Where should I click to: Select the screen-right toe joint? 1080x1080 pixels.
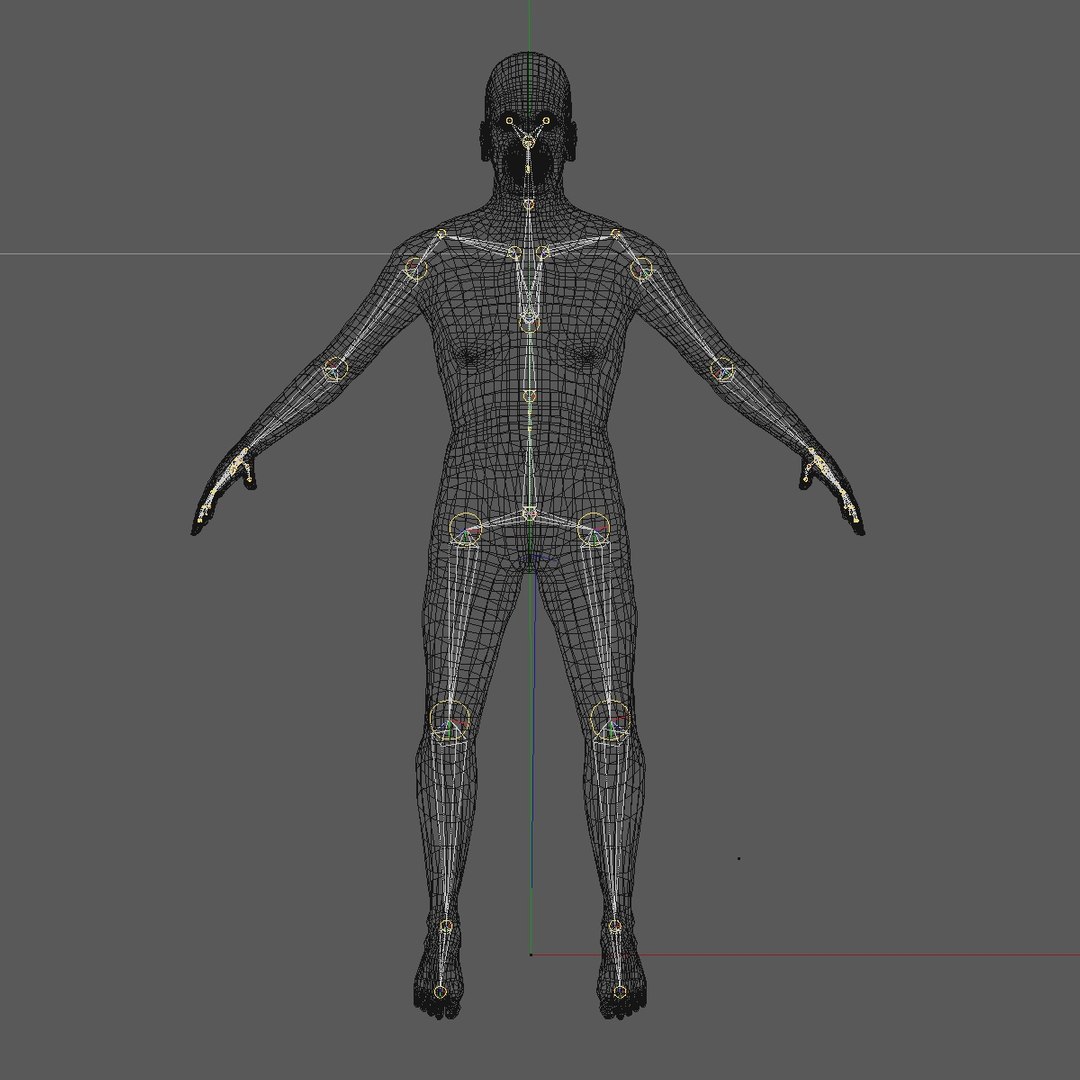coord(619,992)
